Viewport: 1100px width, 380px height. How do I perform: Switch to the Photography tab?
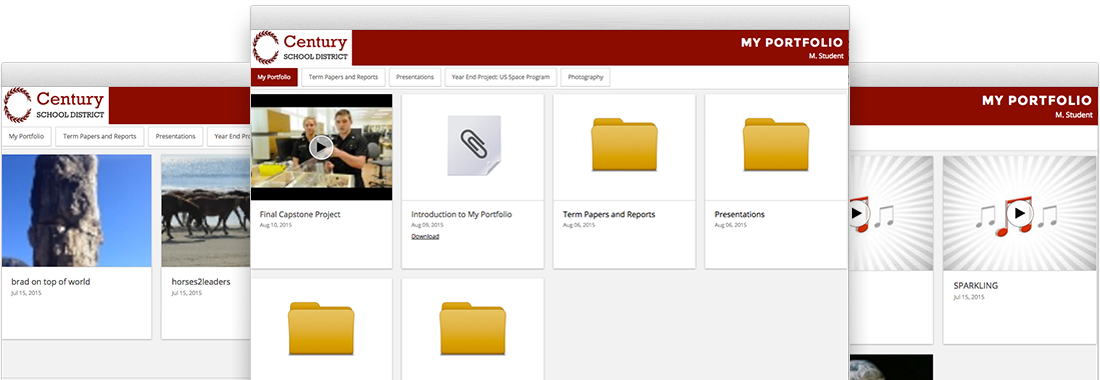coord(586,77)
